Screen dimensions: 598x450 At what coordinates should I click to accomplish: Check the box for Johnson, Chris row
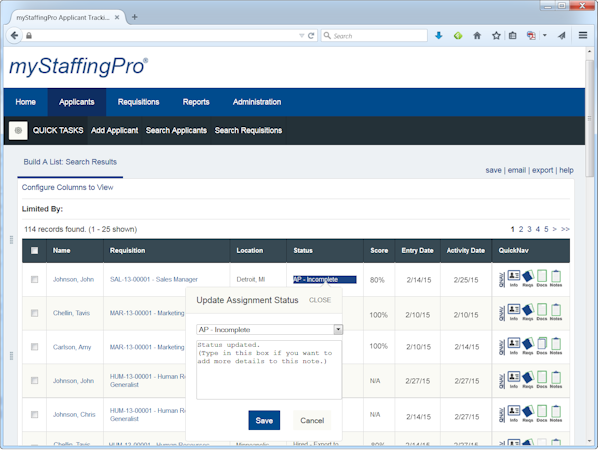click(x=34, y=415)
